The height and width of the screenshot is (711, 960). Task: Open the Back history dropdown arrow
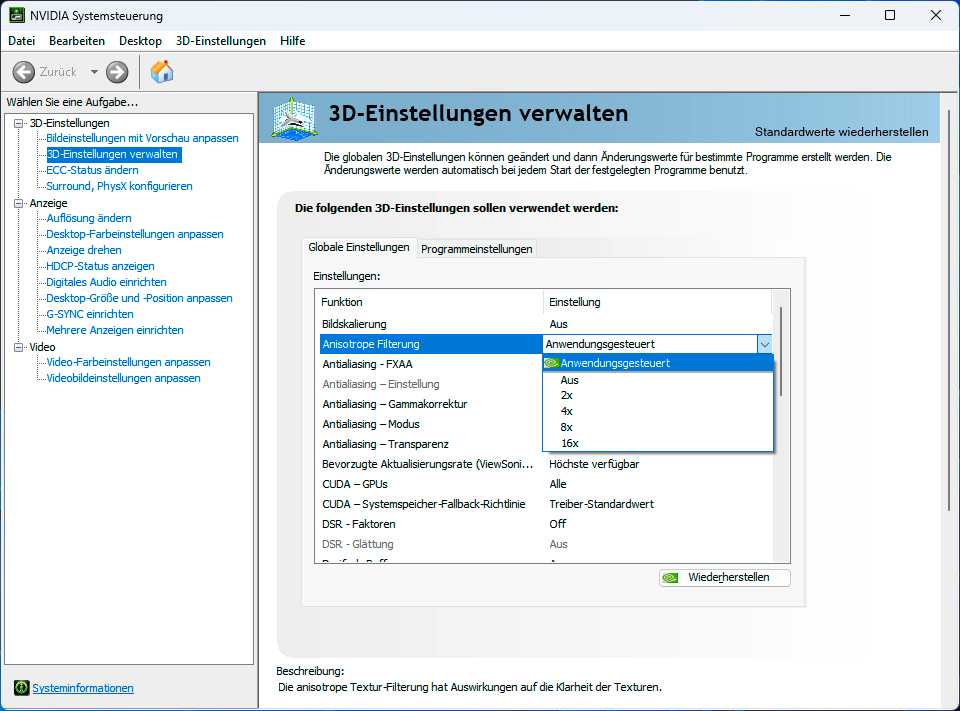point(94,72)
